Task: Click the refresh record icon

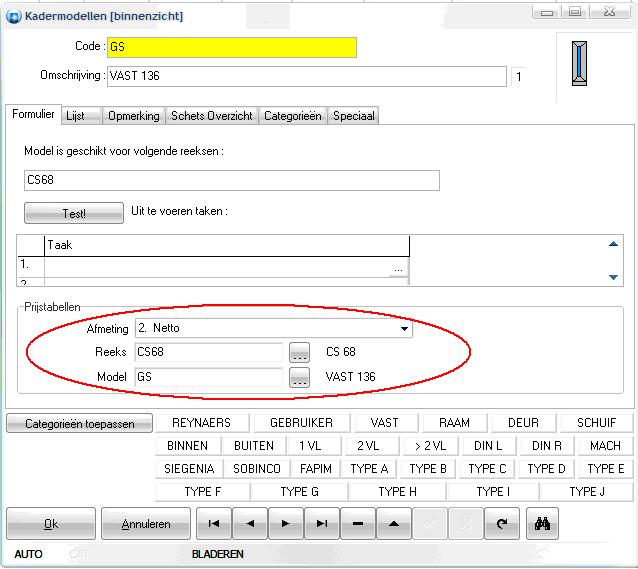Action: pos(502,523)
